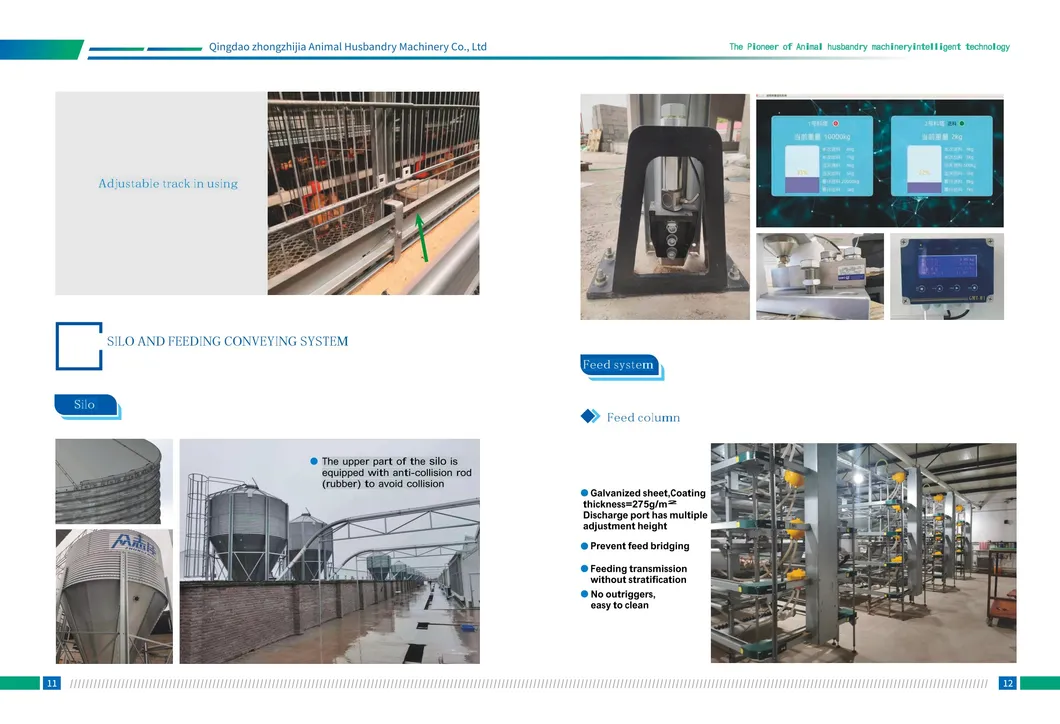This screenshot has width=1060, height=724.
Task: Click the blue square bracket icon beside the silo heading
Action: click(x=79, y=345)
